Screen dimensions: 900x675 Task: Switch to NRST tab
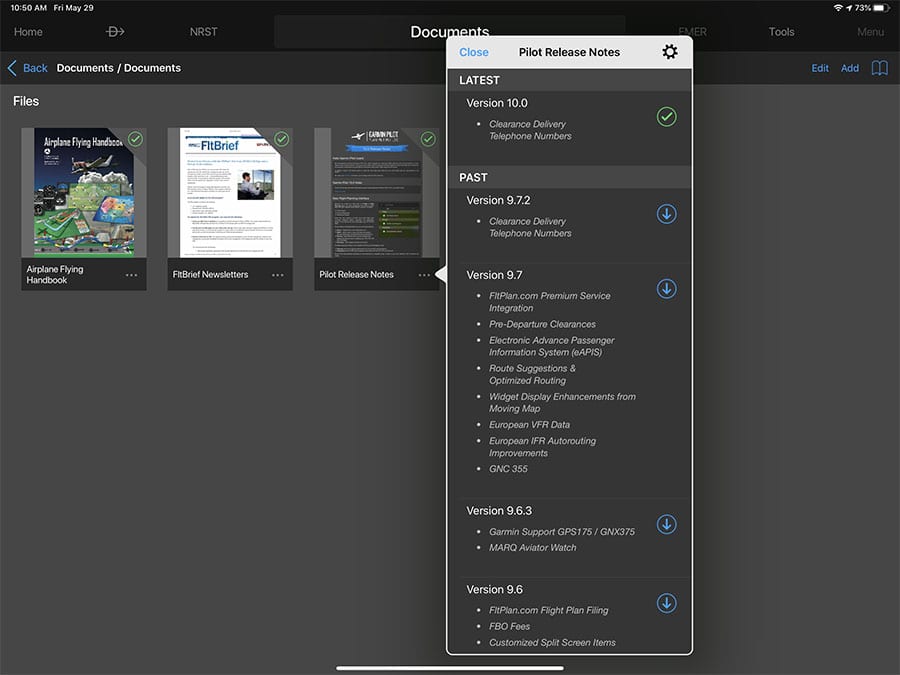click(203, 32)
